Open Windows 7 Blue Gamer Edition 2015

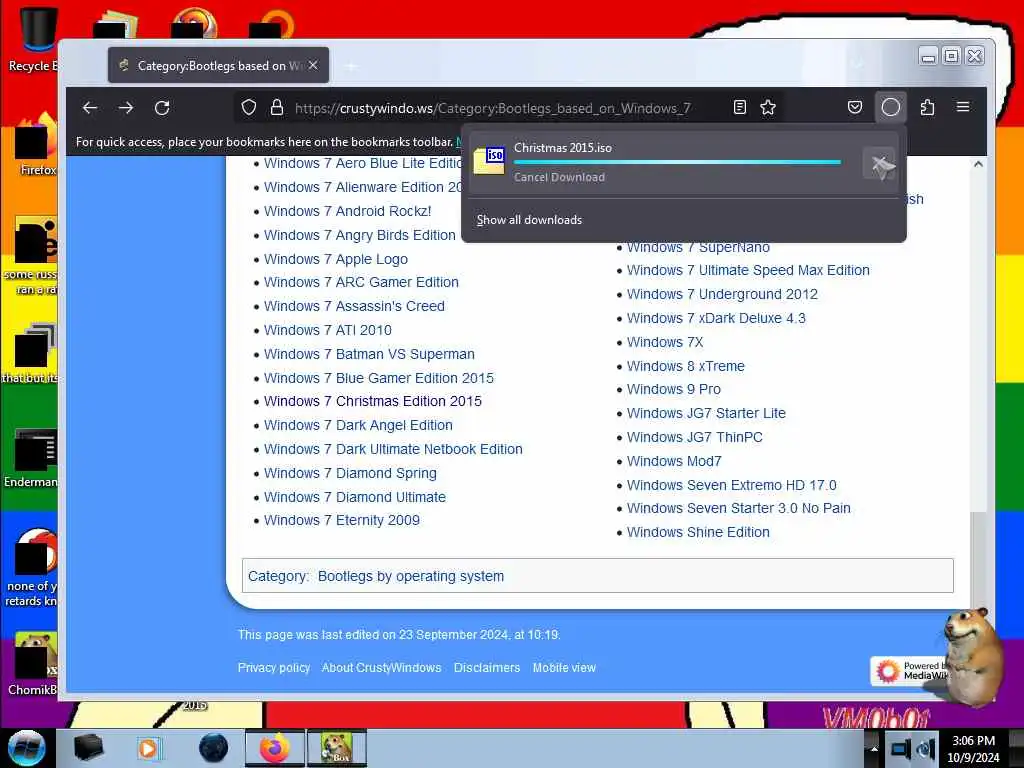379,378
